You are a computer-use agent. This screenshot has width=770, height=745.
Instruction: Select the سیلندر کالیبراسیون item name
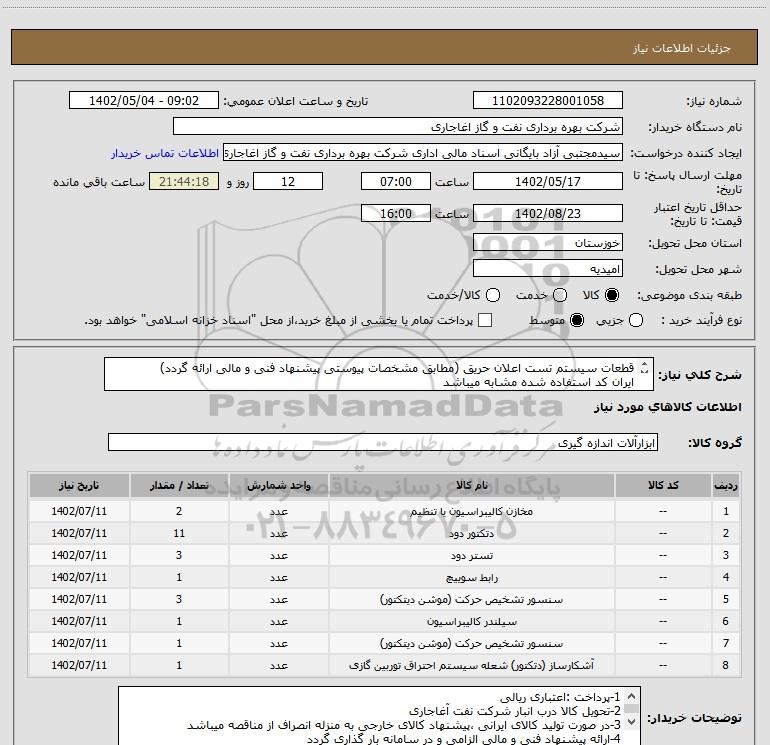tap(471, 621)
